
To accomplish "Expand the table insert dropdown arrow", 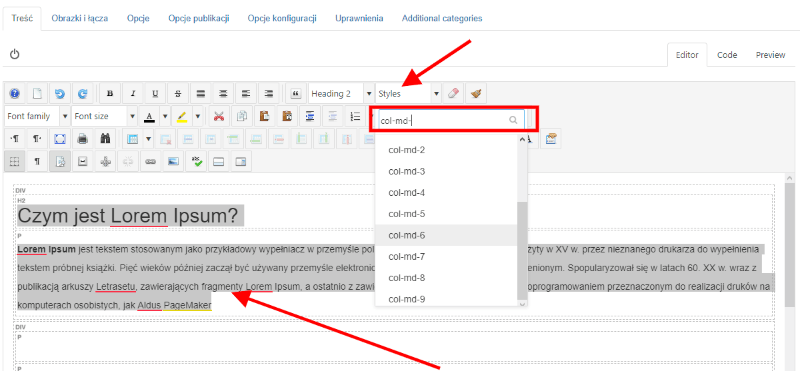I will [148, 139].
